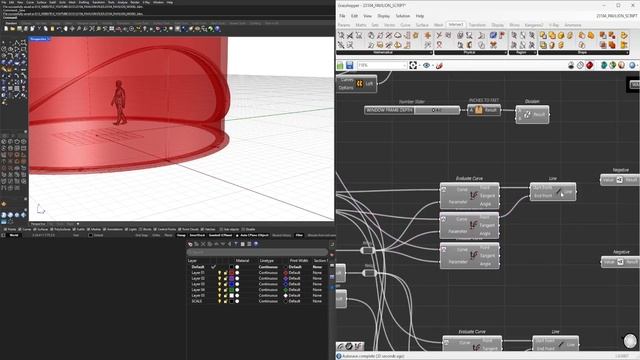Click the first Region group icon in ribbon
The width and height of the screenshot is (640, 360).
tap(514, 36)
